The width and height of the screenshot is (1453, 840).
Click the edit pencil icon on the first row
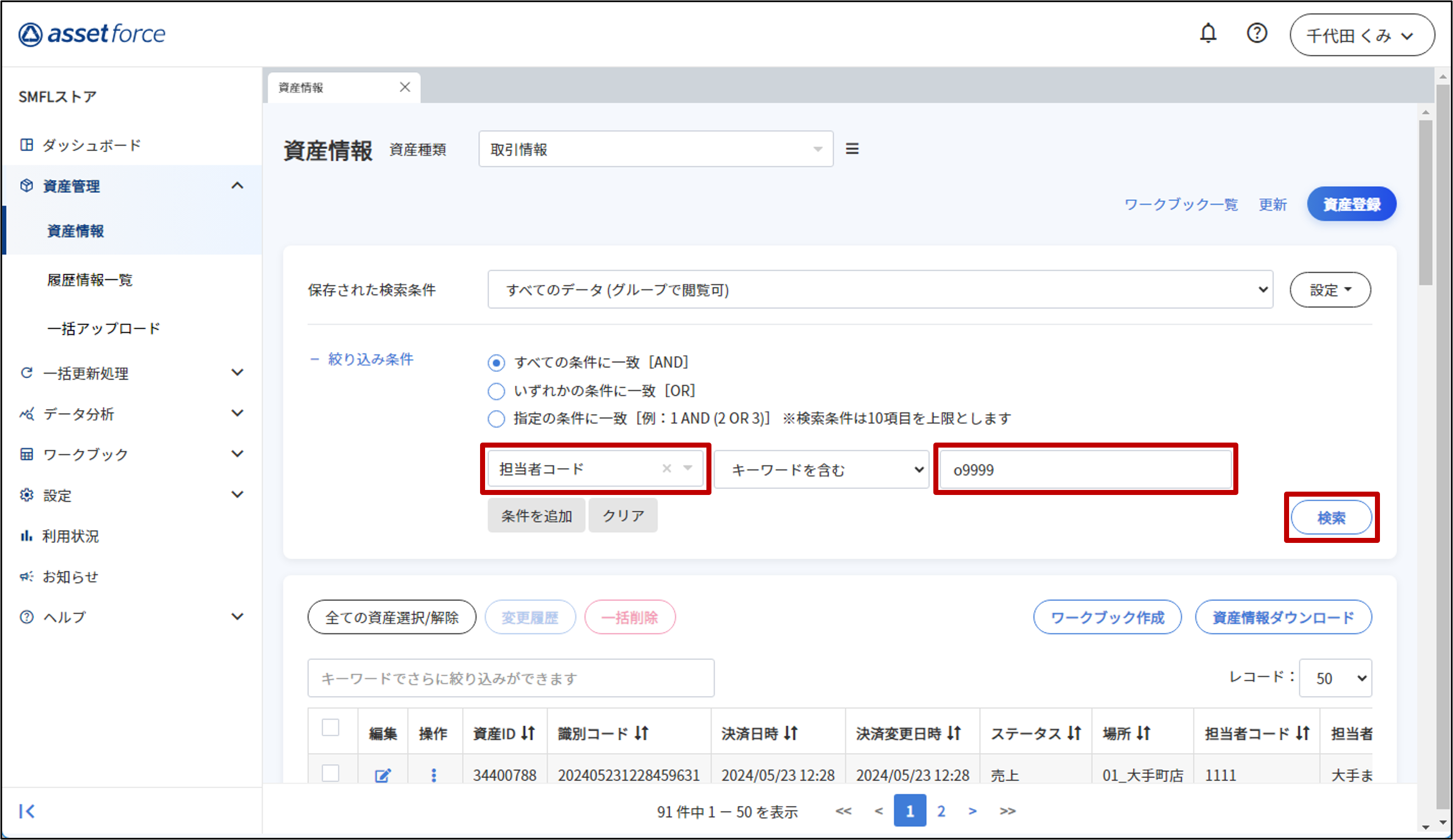(383, 774)
